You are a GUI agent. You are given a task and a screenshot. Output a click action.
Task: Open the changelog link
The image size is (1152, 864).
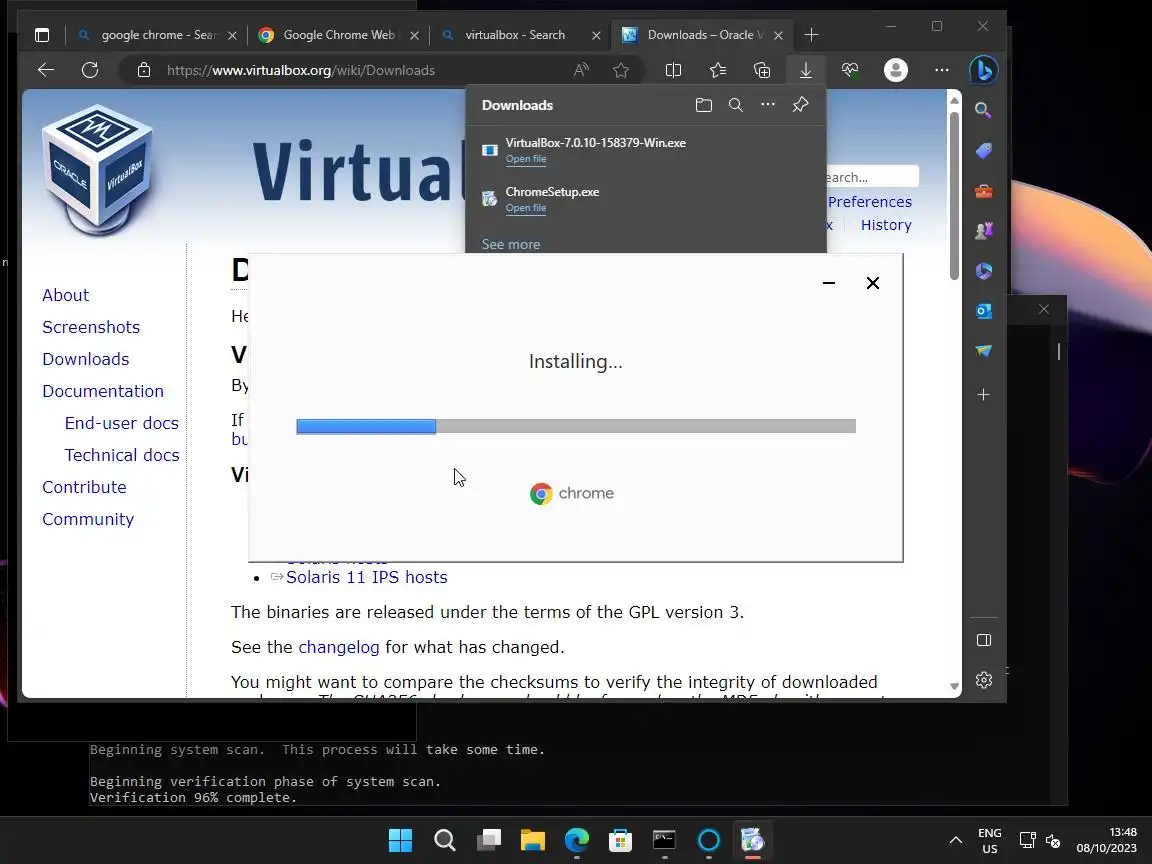[339, 647]
